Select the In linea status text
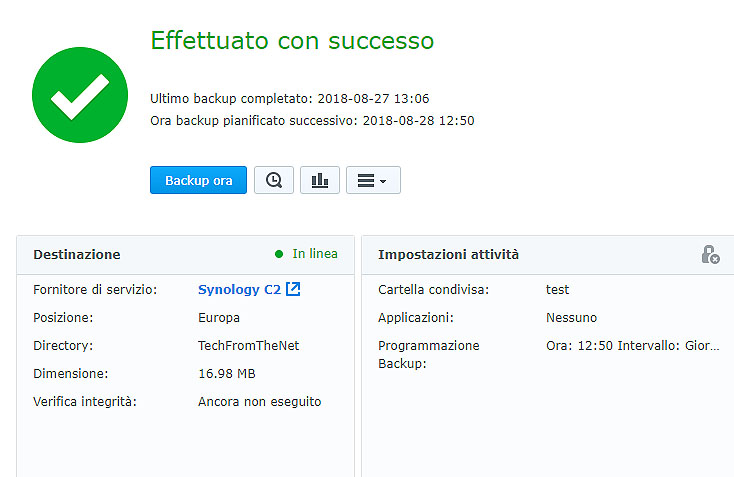Screen dimensions: 734x477 [315, 254]
